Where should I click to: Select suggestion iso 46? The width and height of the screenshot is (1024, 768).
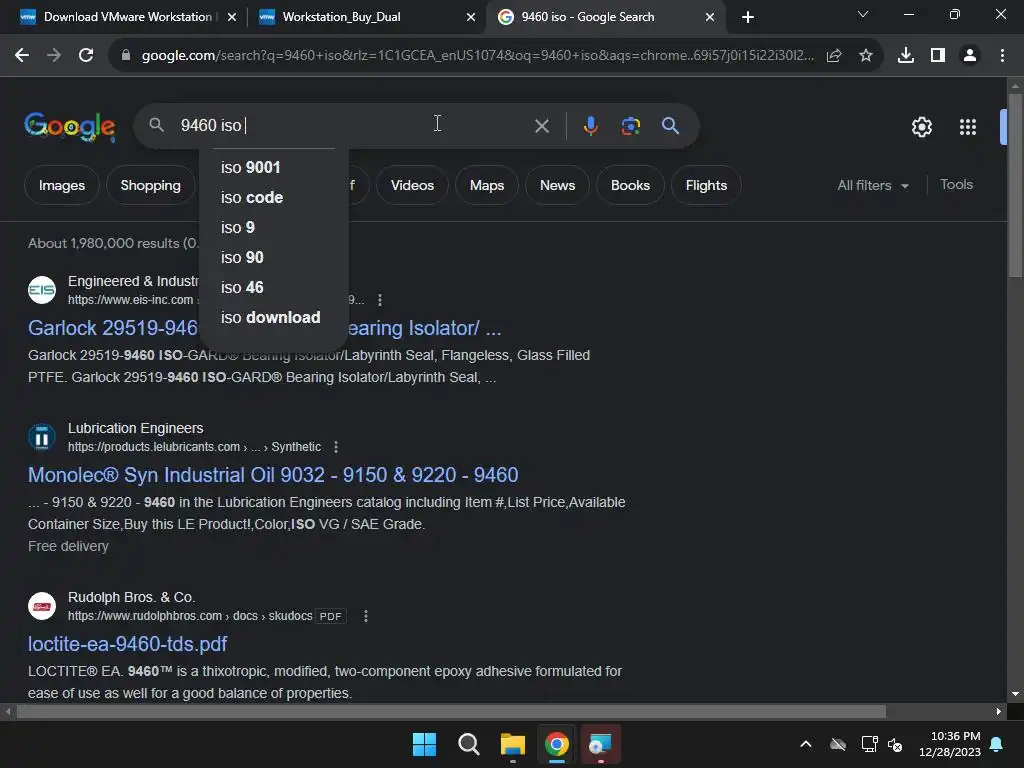(274, 287)
